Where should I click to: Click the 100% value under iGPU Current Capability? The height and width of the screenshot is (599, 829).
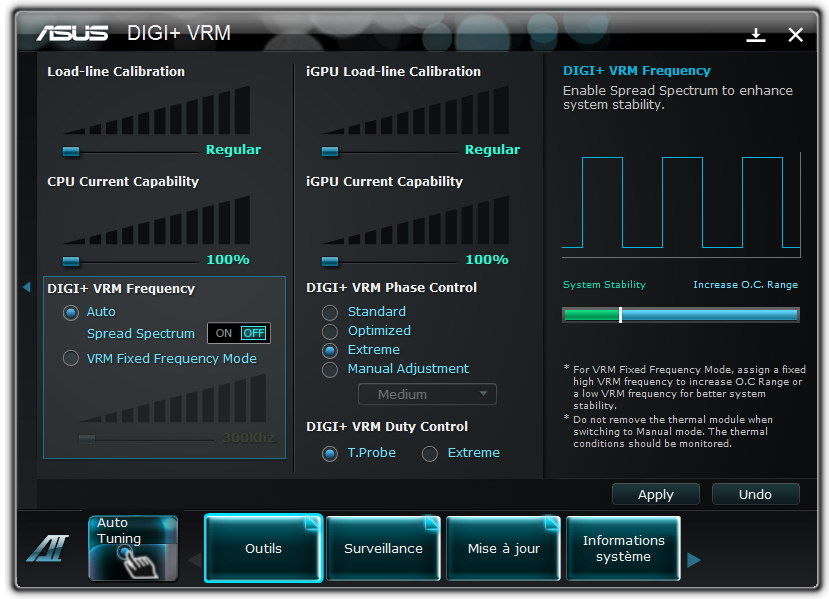487,260
